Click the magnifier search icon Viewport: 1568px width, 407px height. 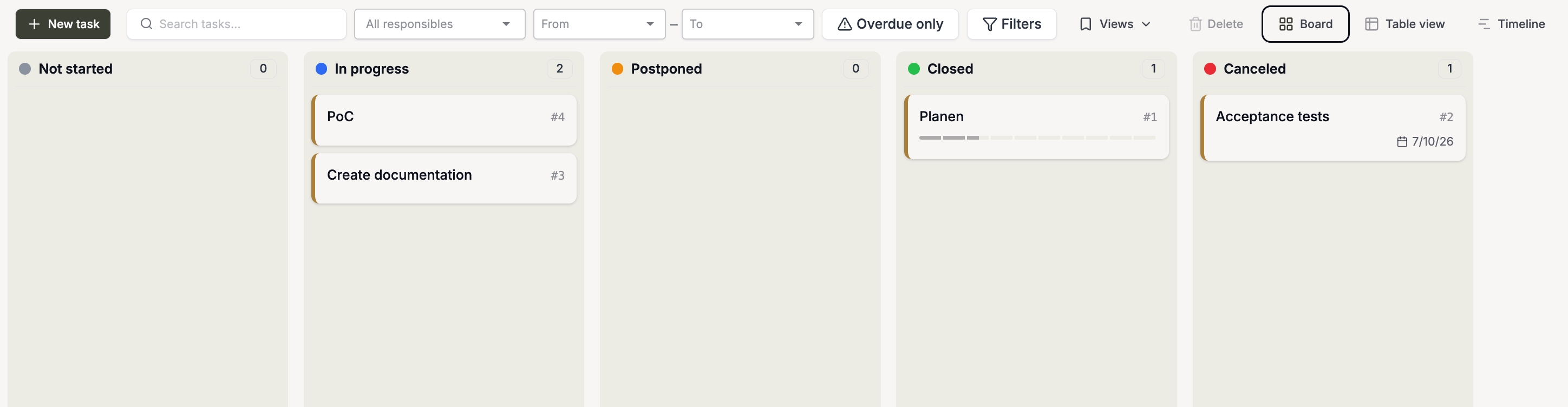146,24
